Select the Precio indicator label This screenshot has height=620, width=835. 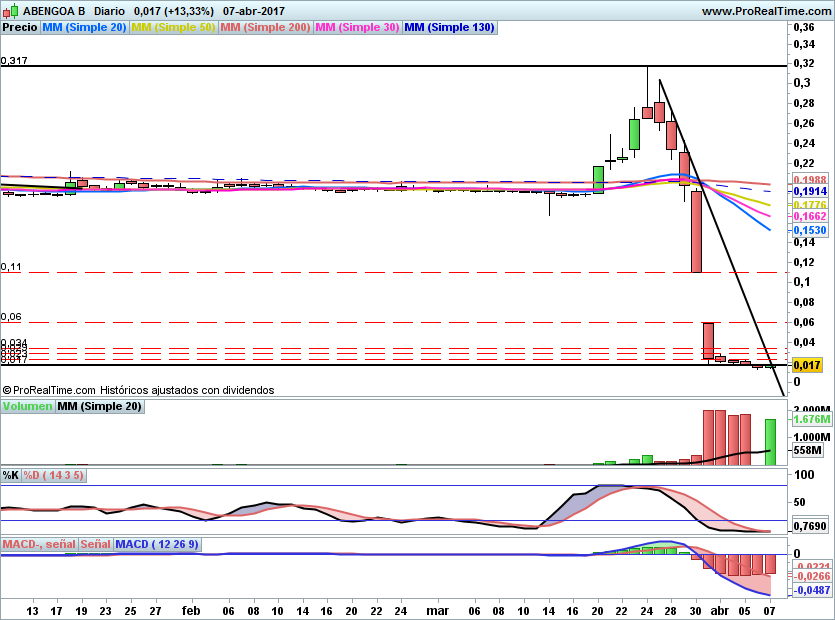click(20, 28)
